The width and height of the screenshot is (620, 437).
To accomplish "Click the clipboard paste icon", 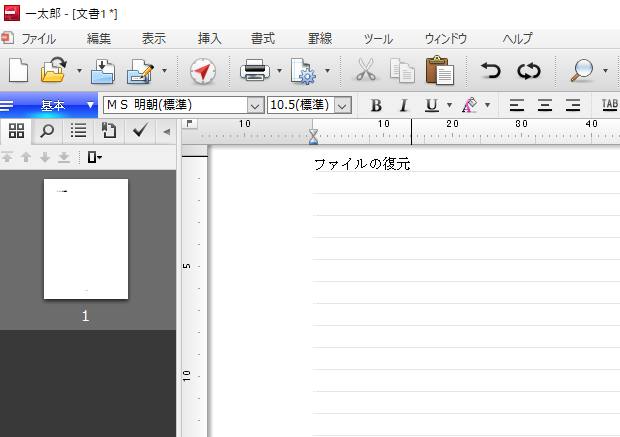I will coord(439,71).
